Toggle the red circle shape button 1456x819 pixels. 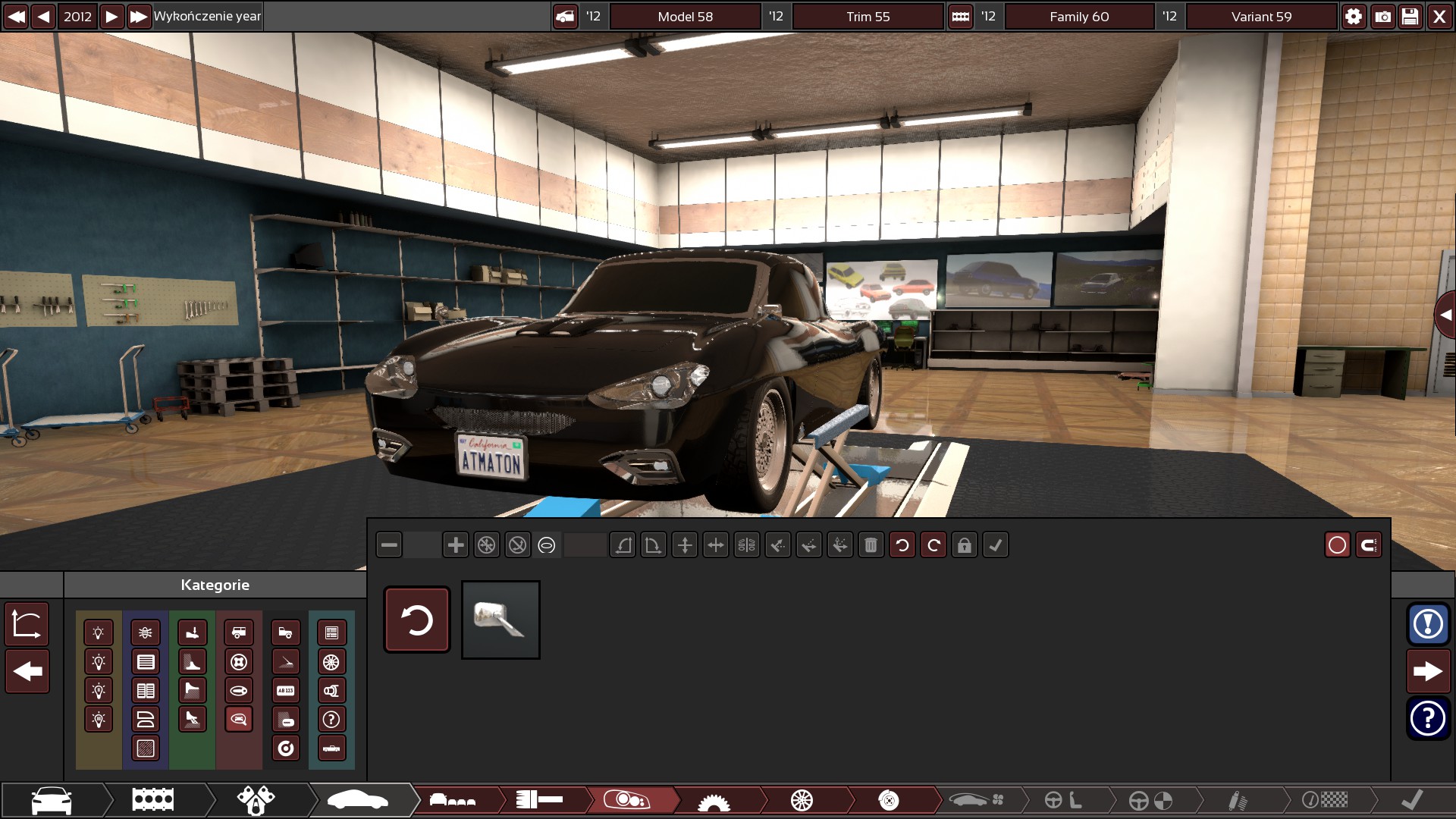pos(1338,544)
